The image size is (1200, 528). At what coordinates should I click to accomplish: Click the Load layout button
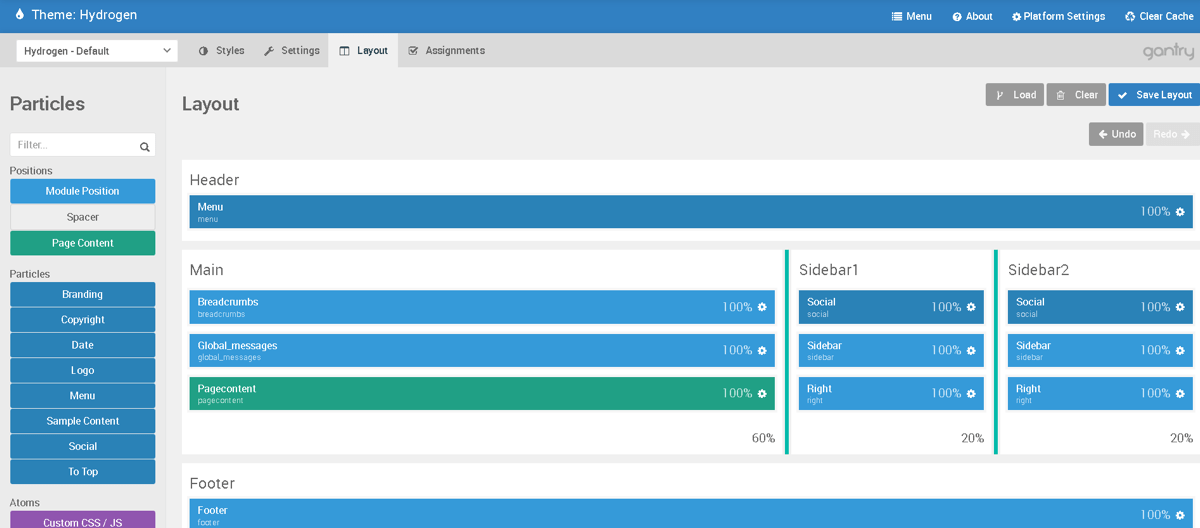(x=1014, y=95)
